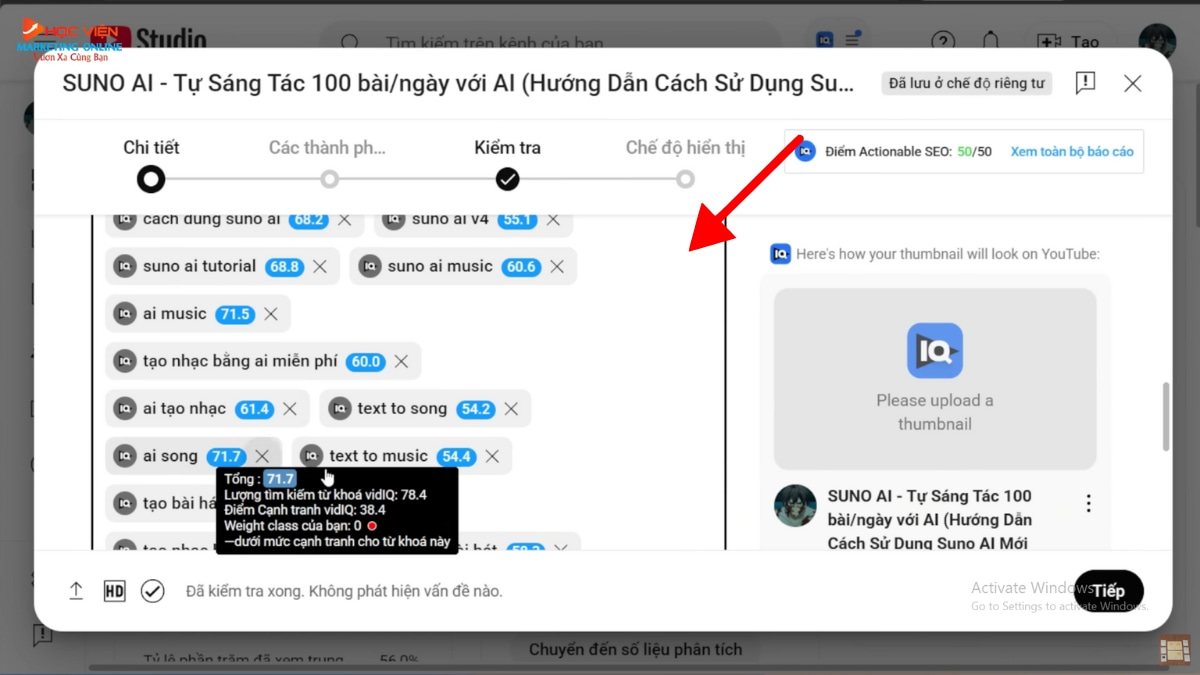Click the "Đã lưu ở chế độ riêng tư" status badge
Viewport: 1200px width, 675px height.
[x=965, y=83]
